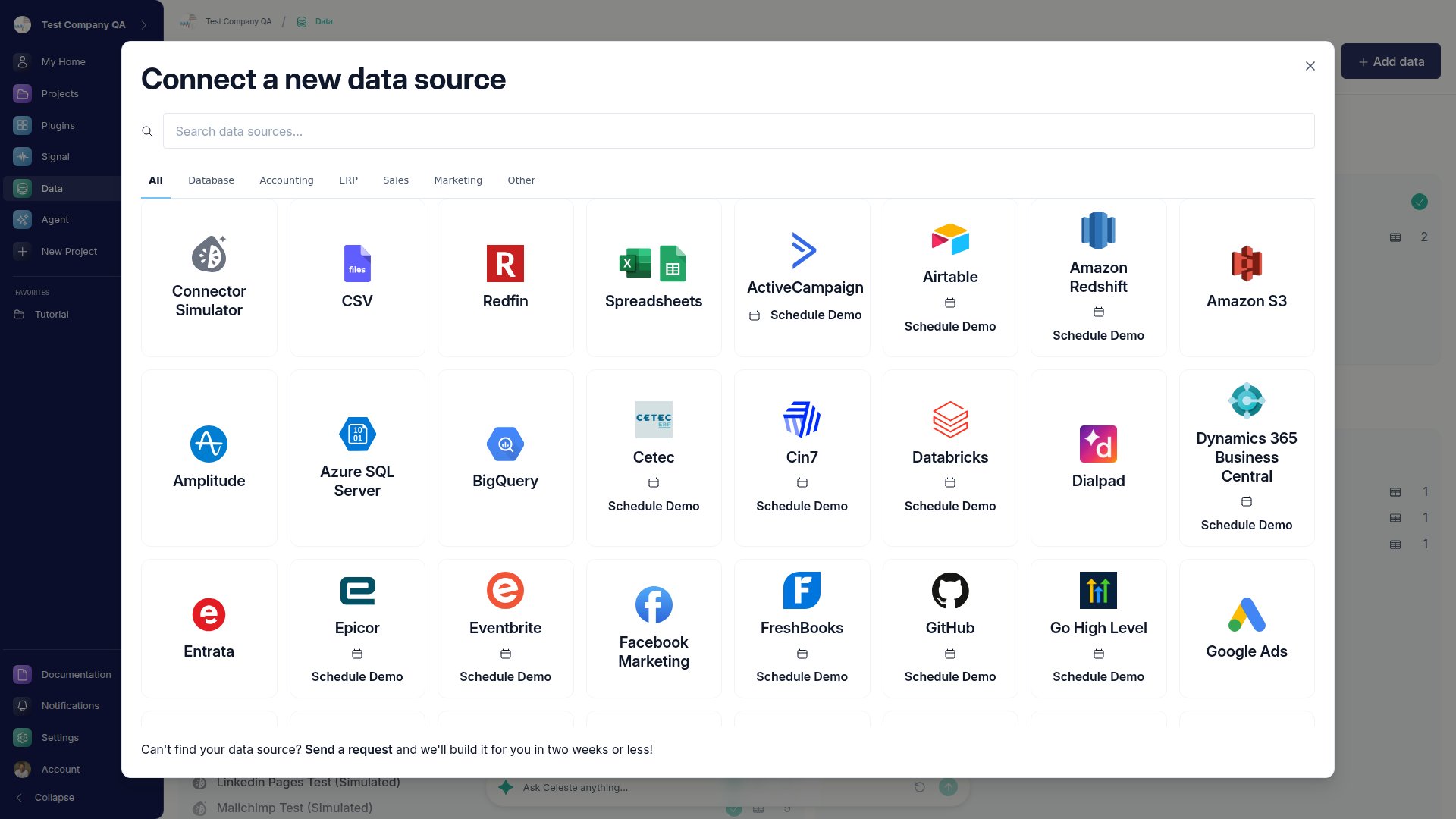The width and height of the screenshot is (1456, 819).
Task: Open Settings in the sidebar
Action: pyautogui.click(x=60, y=737)
